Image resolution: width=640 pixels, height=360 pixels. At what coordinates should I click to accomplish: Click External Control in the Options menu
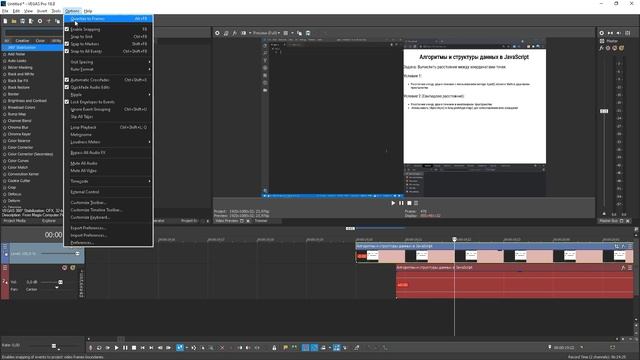[x=108, y=192]
